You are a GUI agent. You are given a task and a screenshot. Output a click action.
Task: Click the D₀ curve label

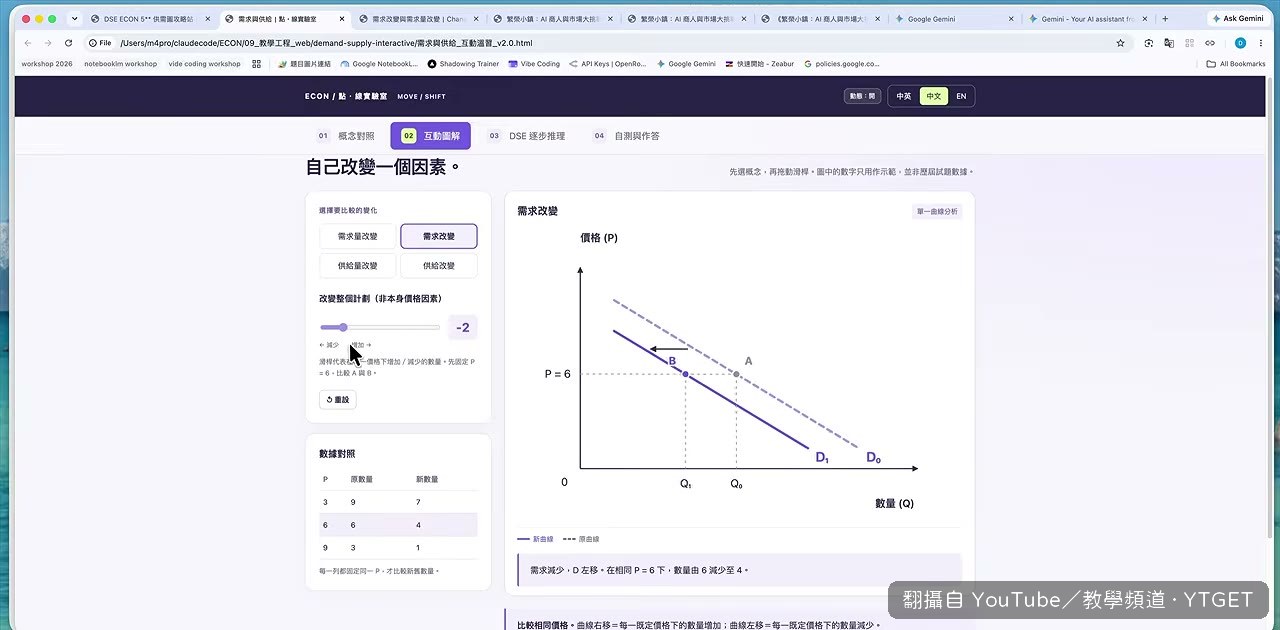tap(873, 458)
